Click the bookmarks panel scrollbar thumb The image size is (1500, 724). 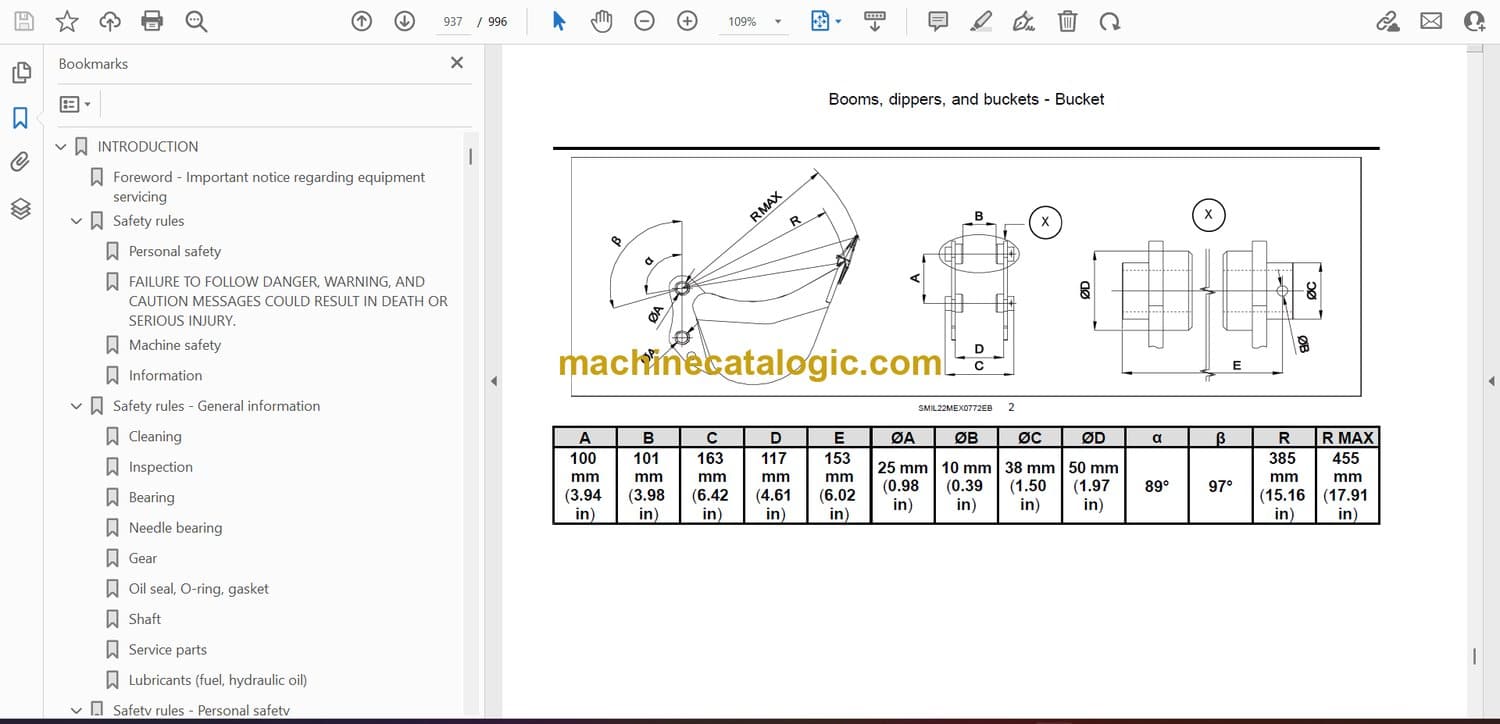(x=470, y=156)
